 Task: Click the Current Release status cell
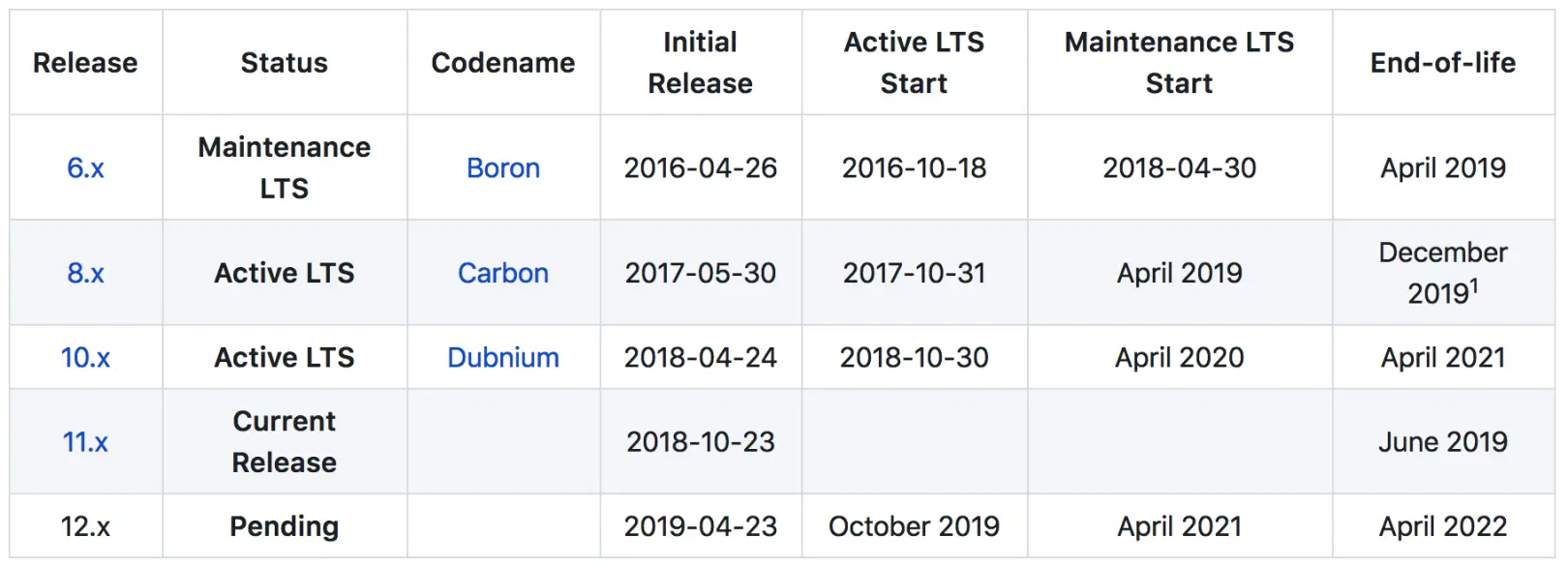click(x=284, y=442)
